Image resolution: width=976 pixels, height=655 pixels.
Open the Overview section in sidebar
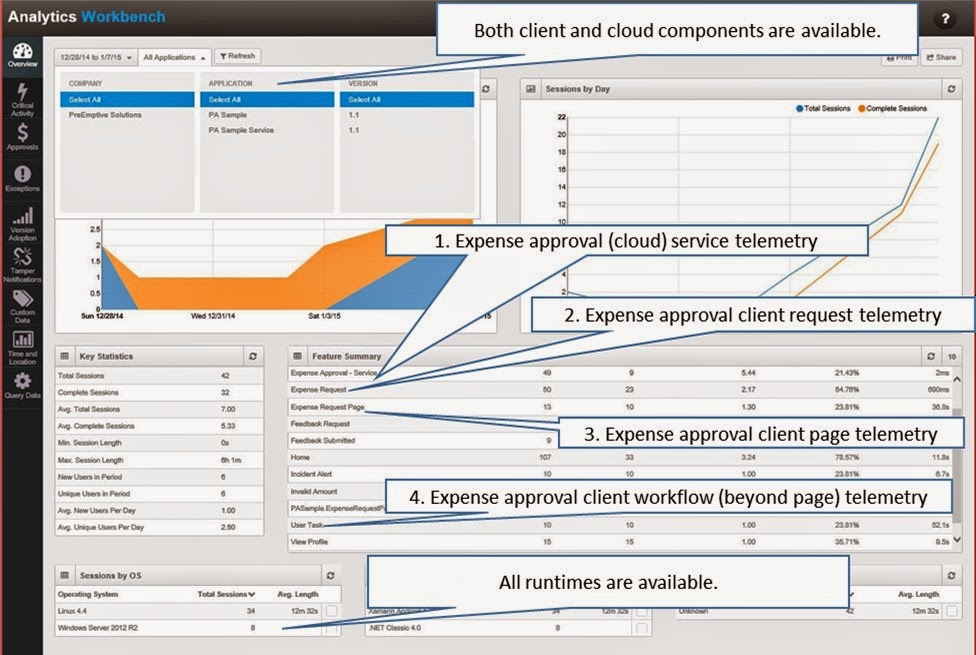[x=22, y=55]
